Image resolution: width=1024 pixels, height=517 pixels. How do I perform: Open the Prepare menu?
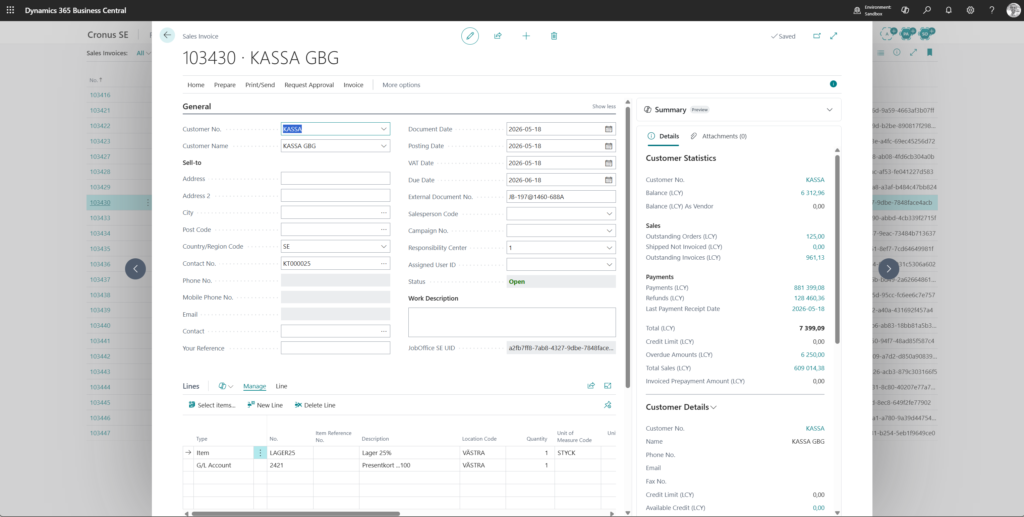tap(225, 85)
